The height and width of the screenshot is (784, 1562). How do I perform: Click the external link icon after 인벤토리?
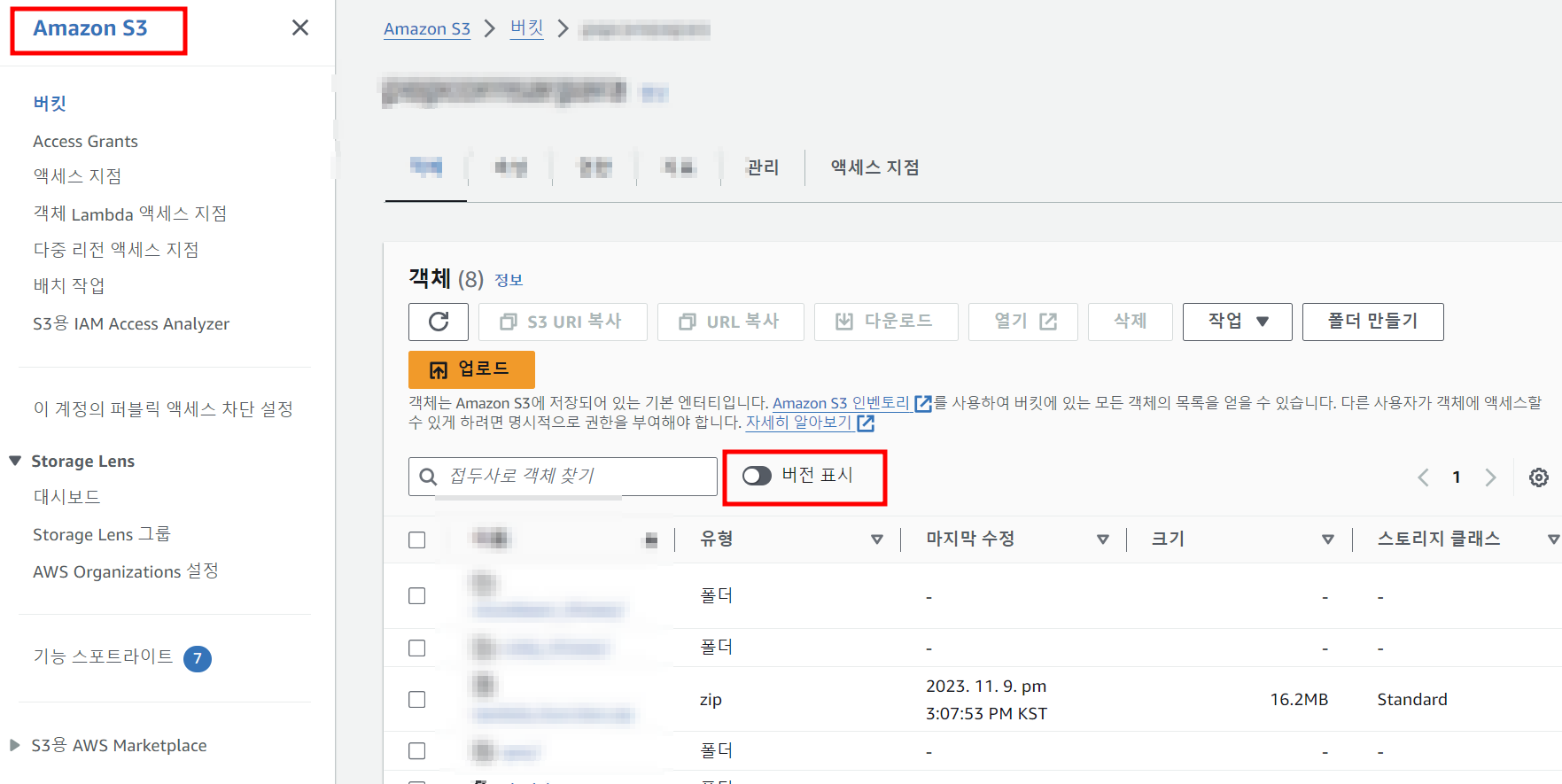923,404
